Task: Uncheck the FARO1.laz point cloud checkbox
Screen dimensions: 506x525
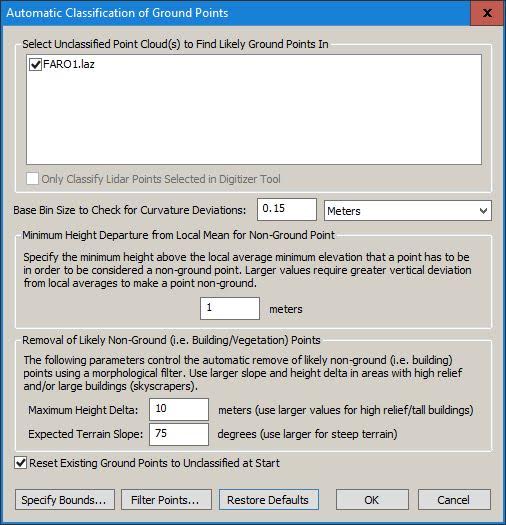Action: [35, 64]
